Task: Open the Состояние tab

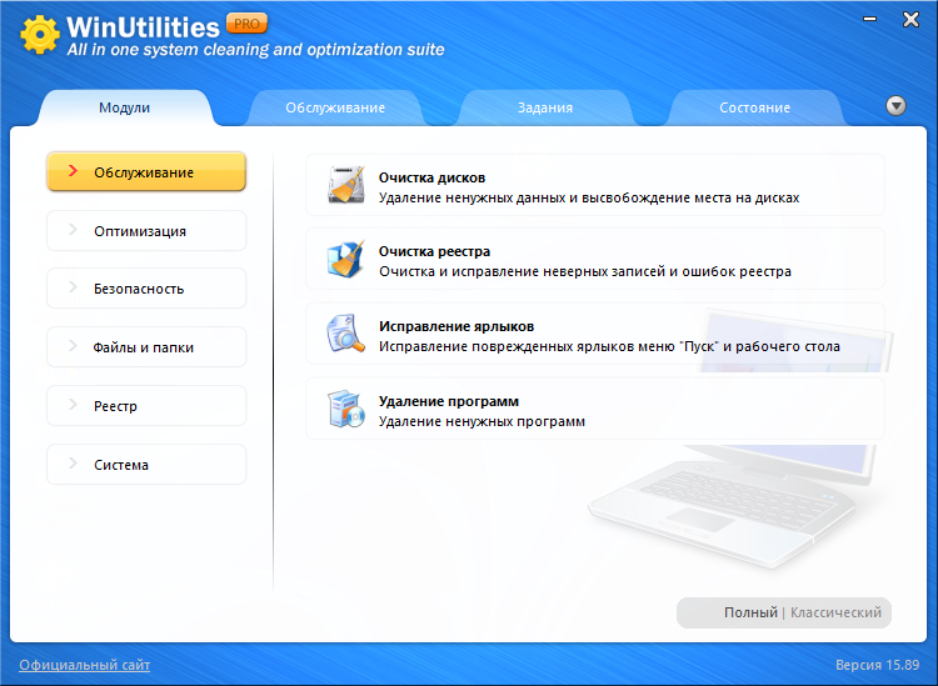Action: 754,108
